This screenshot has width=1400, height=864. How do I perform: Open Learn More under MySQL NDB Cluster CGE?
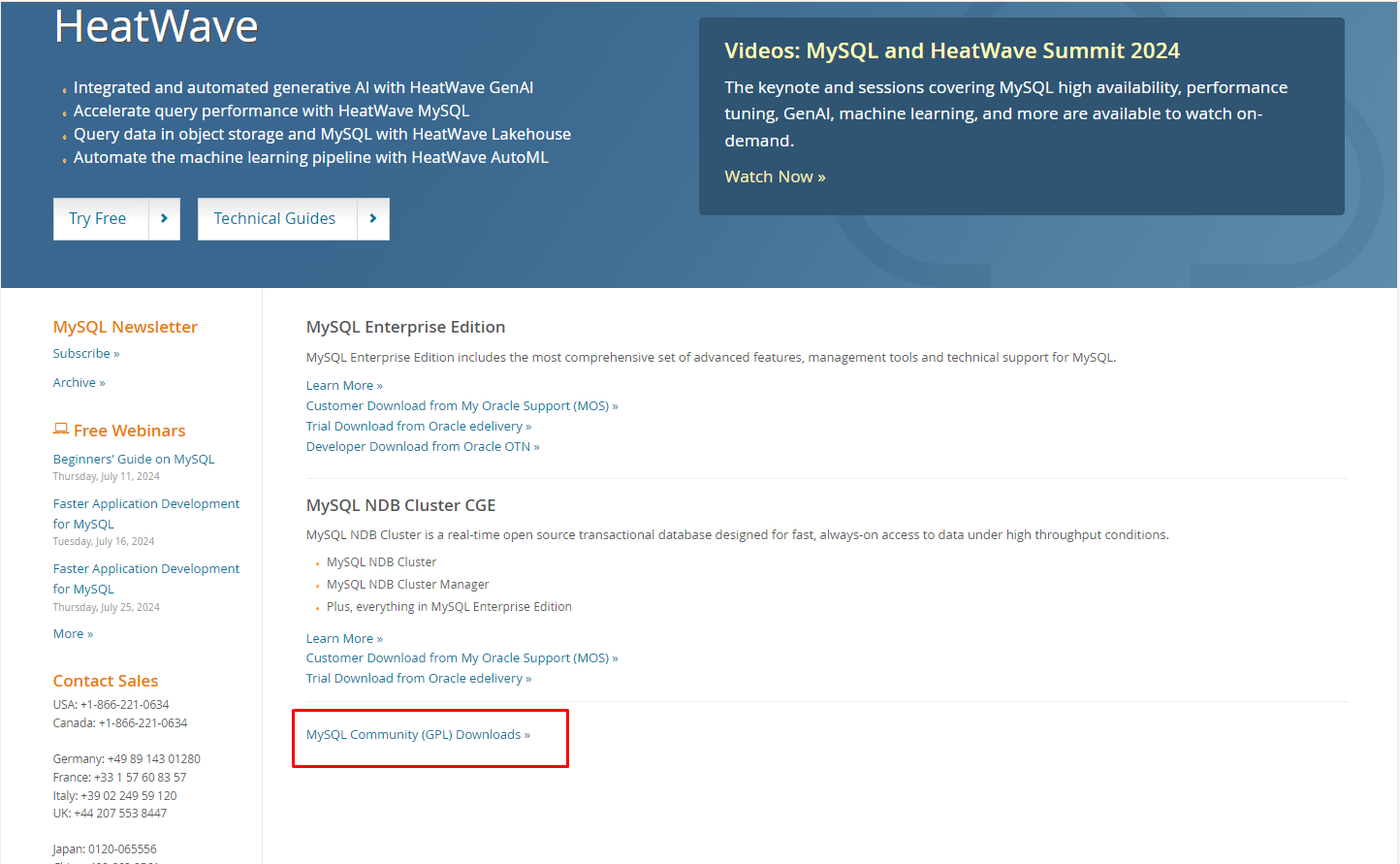pyautogui.click(x=344, y=639)
